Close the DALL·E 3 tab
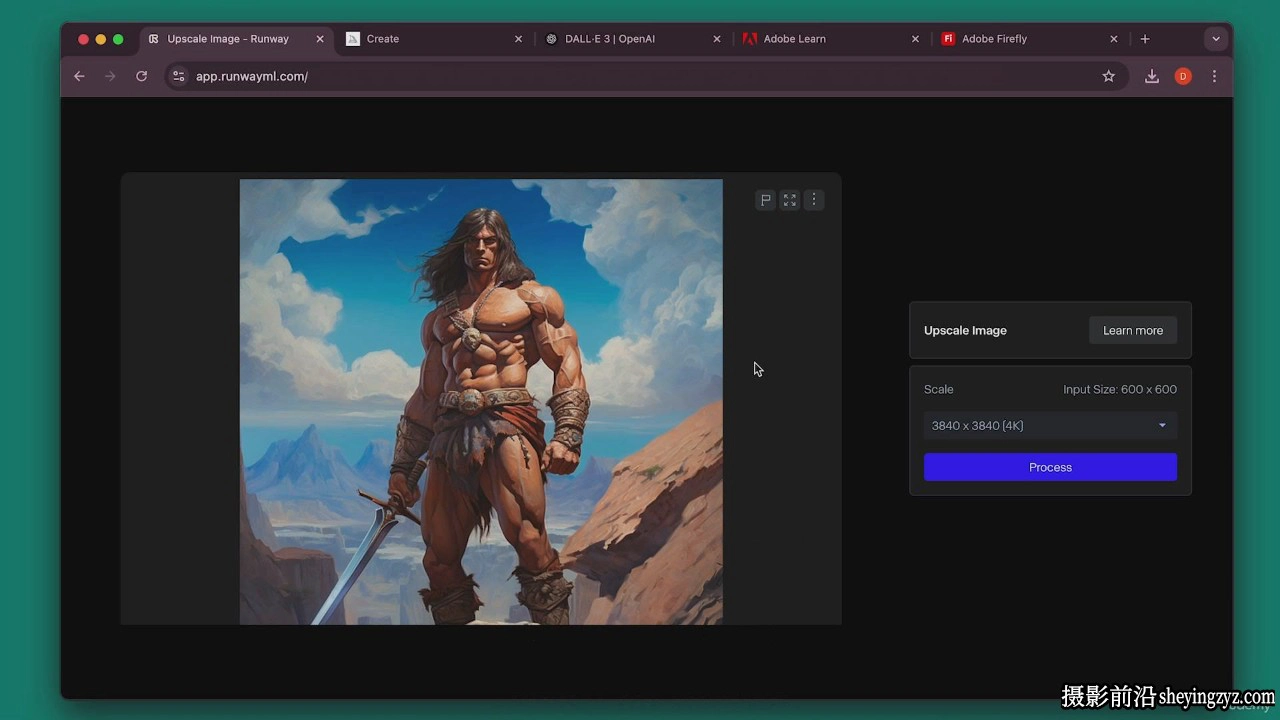The image size is (1280, 720). [717, 39]
